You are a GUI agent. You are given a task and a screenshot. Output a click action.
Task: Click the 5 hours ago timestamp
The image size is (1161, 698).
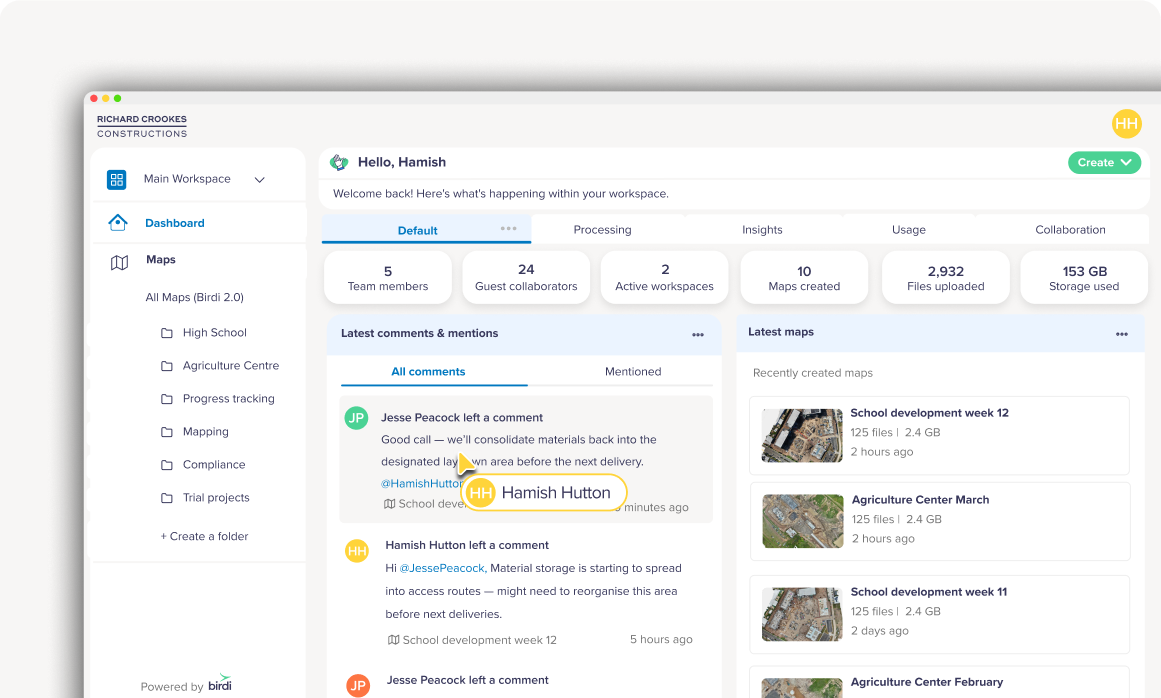(661, 639)
